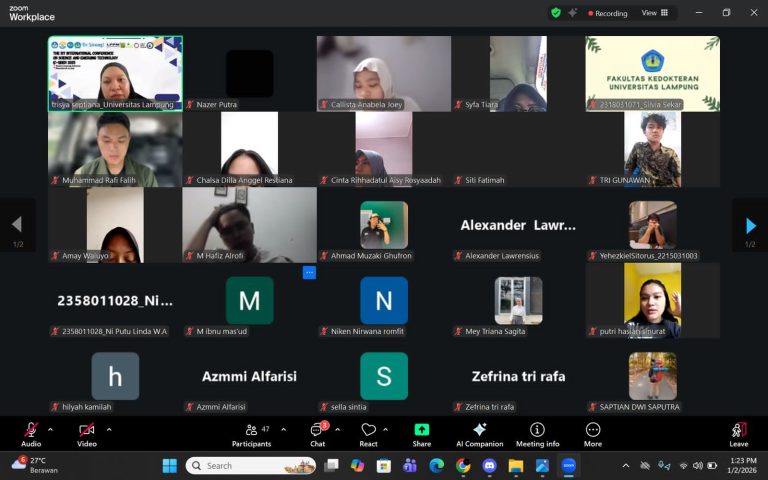Open the Chat panel
The image size is (768, 480).
coord(317,434)
